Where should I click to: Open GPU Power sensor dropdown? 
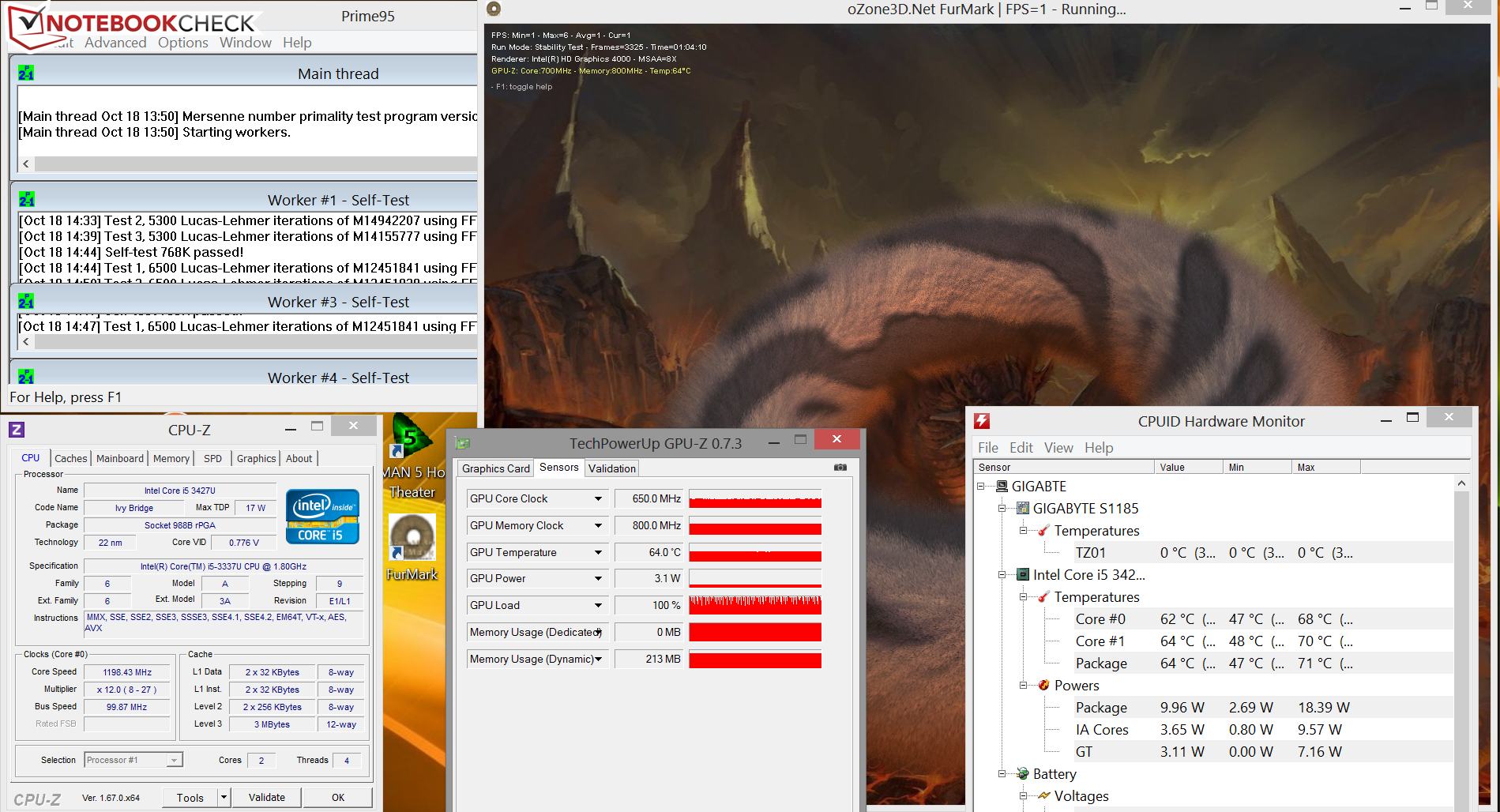[x=598, y=578]
